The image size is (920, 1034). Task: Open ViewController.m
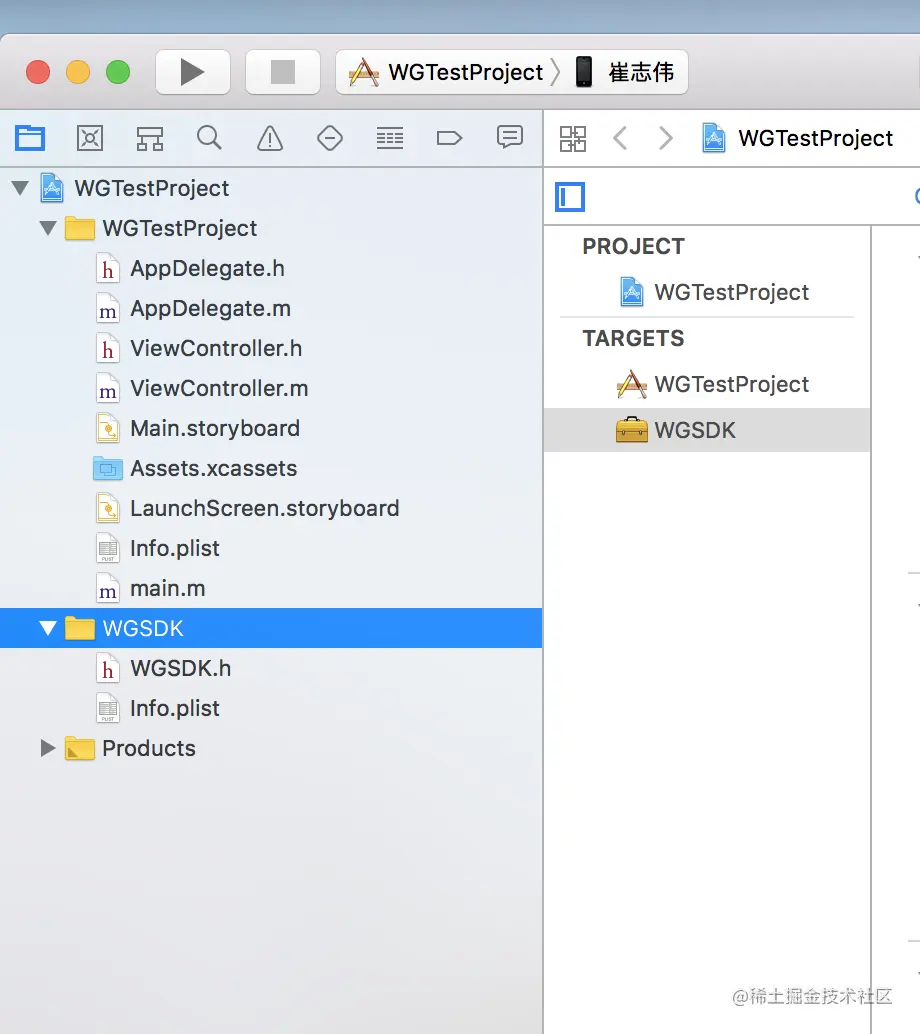point(271,388)
